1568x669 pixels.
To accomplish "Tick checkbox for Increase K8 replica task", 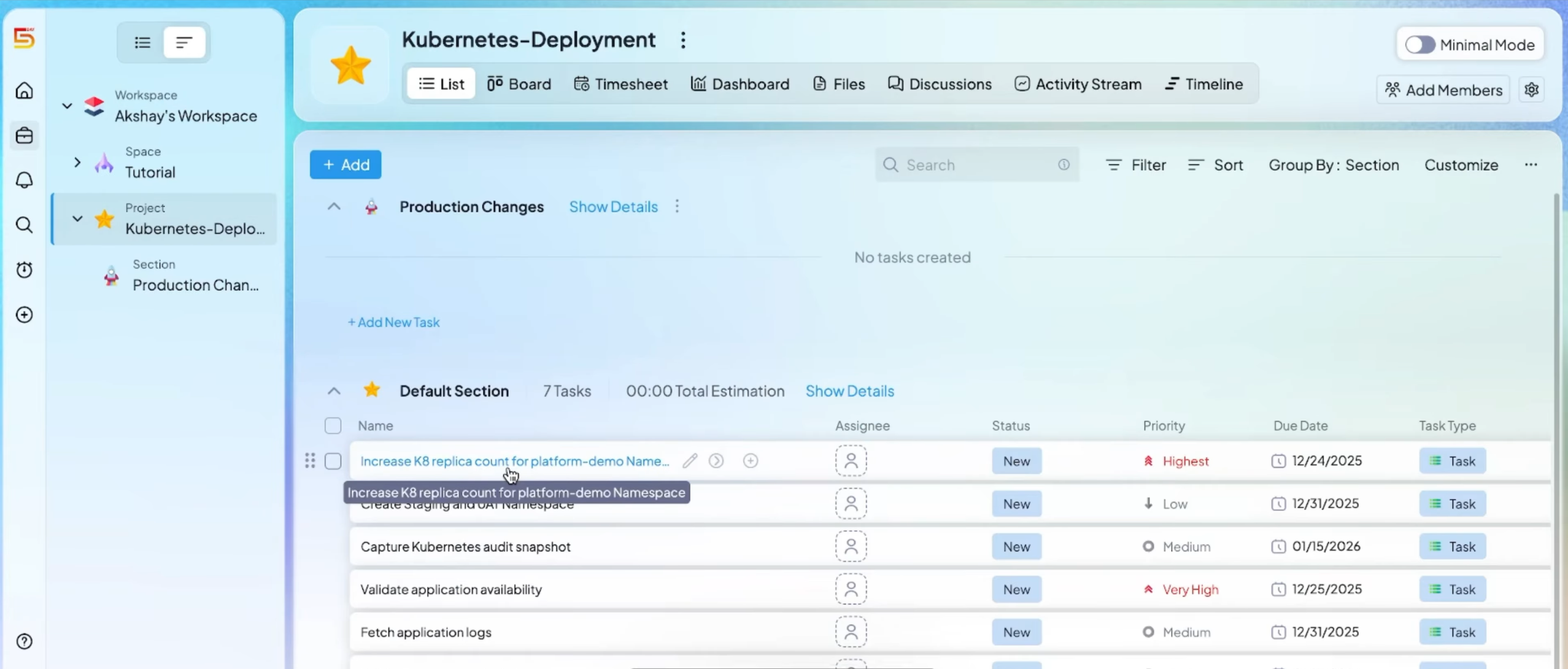I will click(333, 461).
